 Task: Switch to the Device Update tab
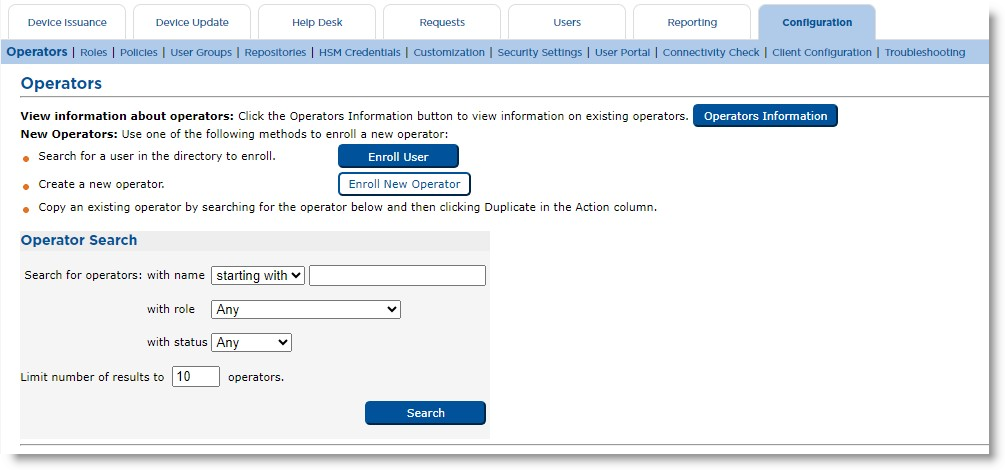pos(192,22)
